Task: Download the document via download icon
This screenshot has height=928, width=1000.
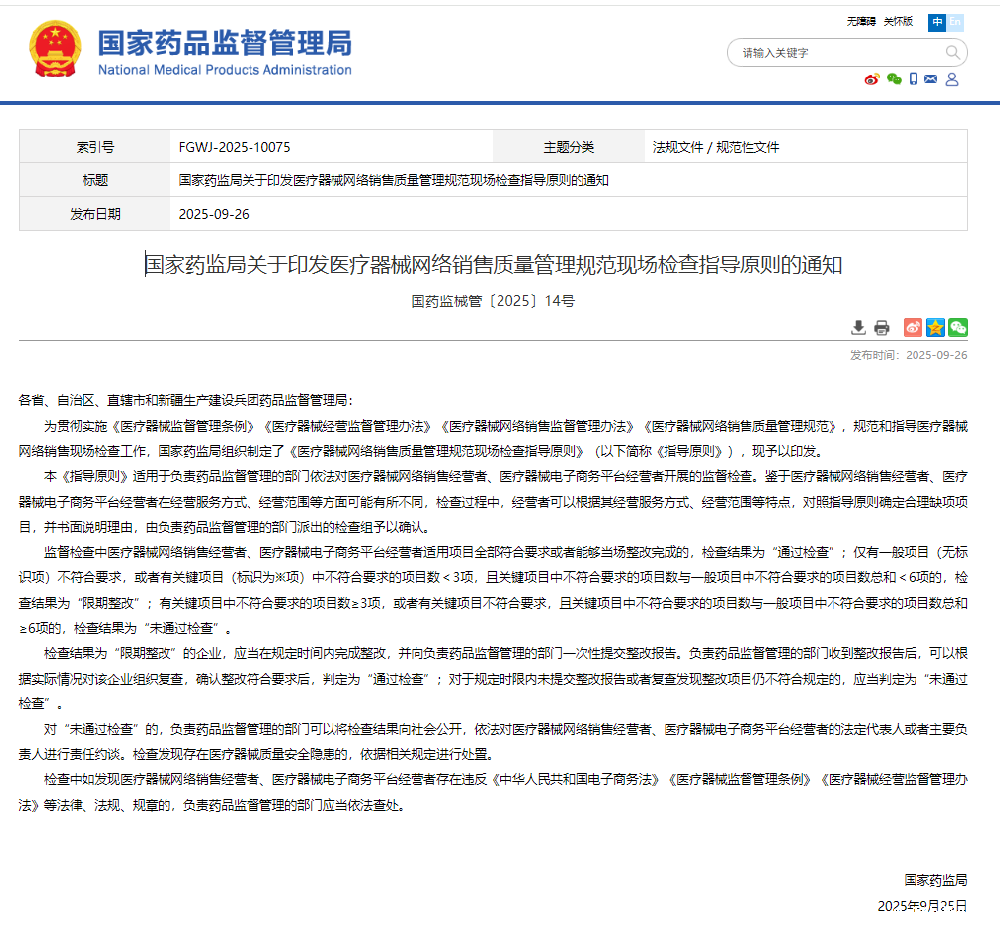Action: tap(858, 328)
